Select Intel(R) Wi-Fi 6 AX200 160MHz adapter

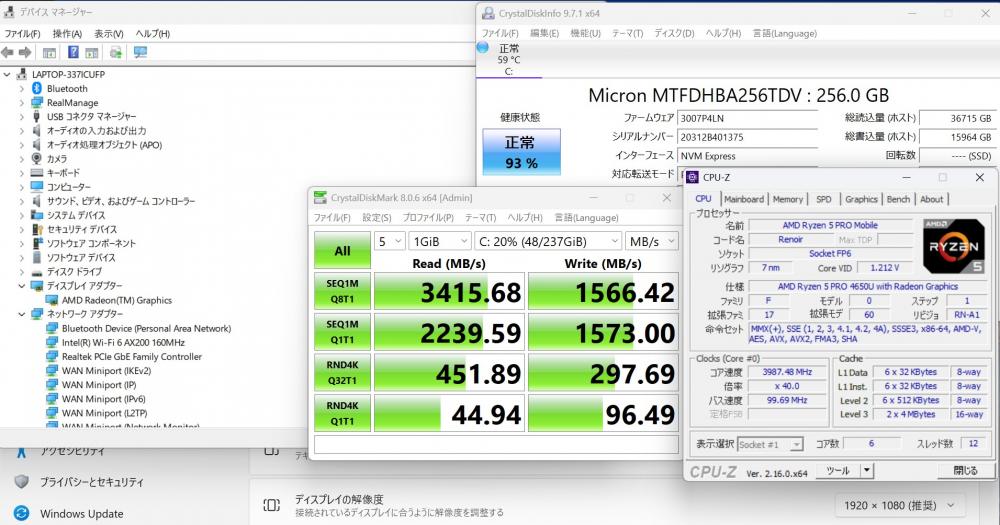point(123,343)
